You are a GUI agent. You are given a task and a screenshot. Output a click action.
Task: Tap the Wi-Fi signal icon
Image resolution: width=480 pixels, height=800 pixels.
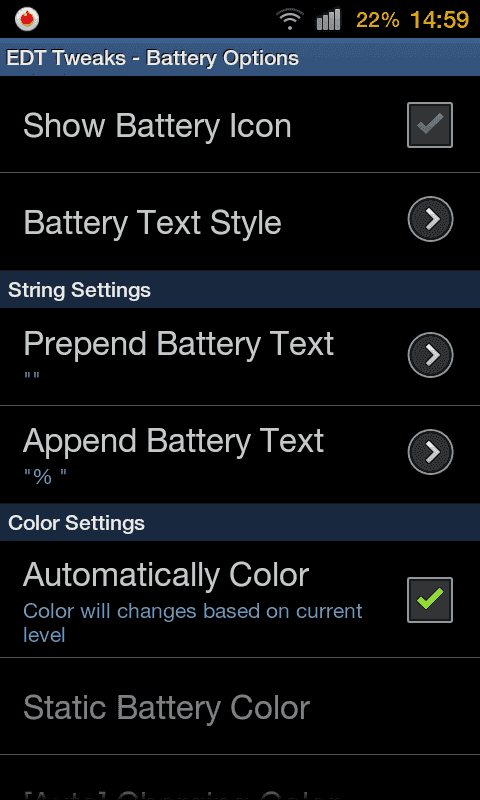tap(290, 20)
